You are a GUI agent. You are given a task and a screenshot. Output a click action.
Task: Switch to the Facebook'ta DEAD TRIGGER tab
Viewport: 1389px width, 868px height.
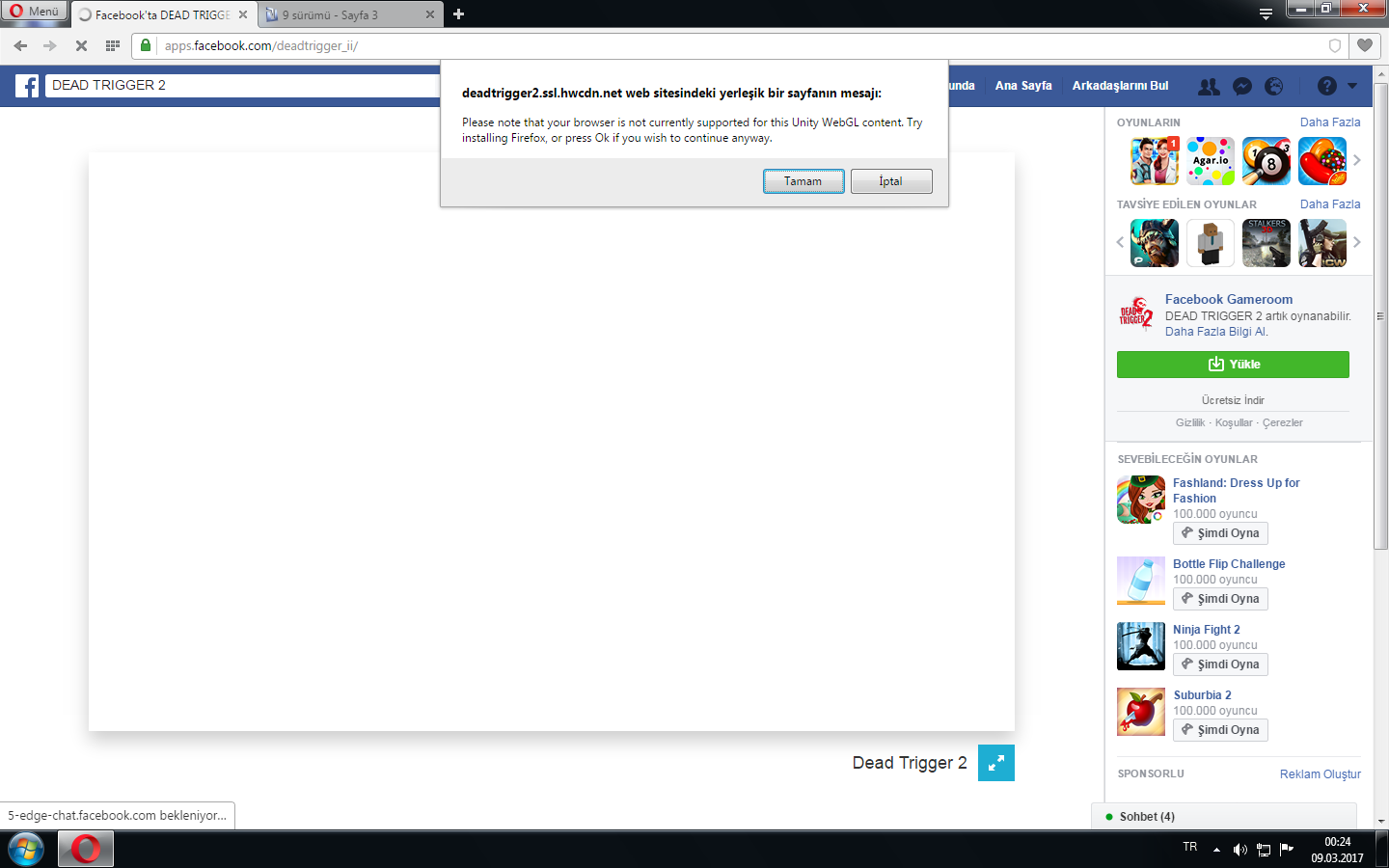coord(162,14)
